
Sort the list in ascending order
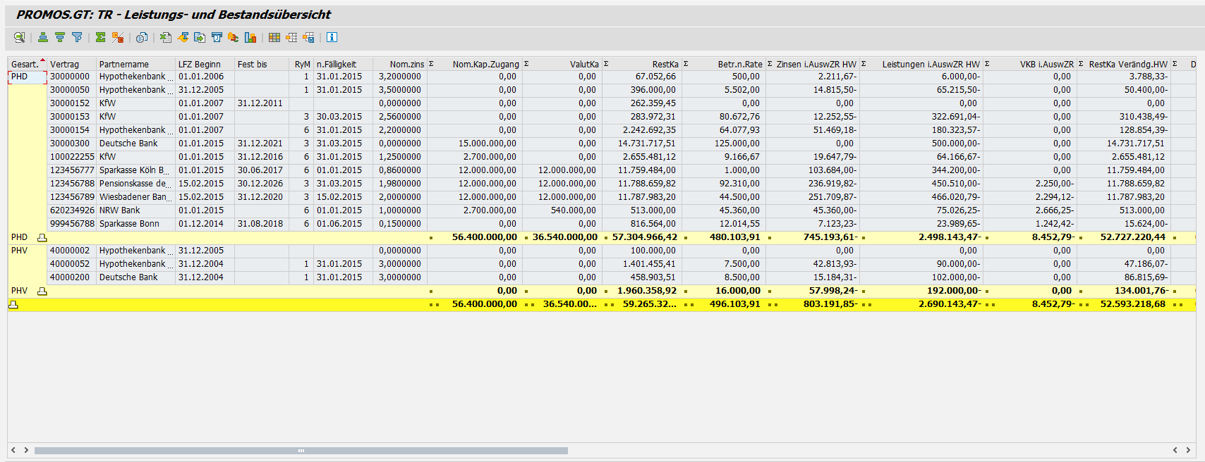[x=42, y=38]
